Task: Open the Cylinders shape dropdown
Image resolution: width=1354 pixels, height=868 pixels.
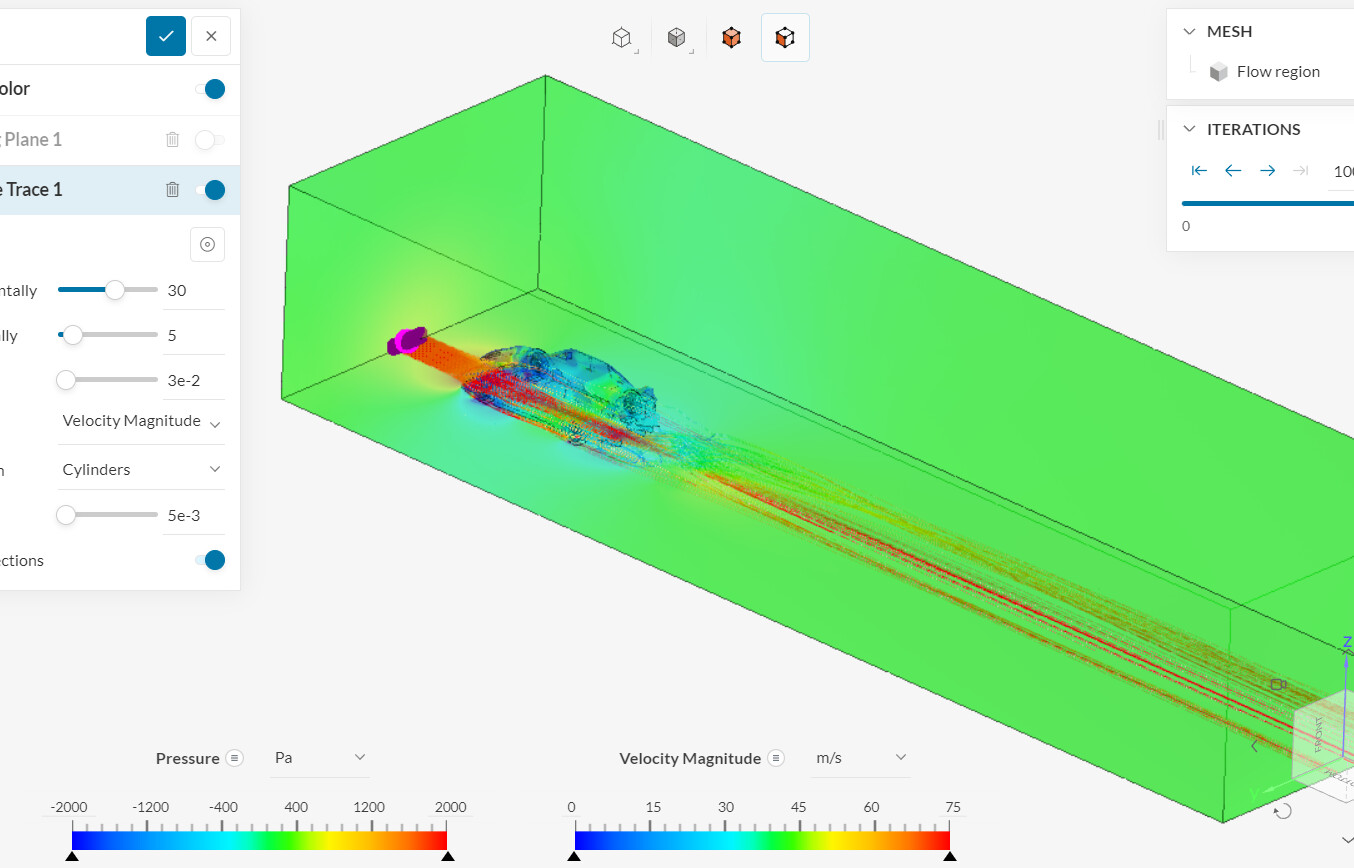Action: click(x=140, y=468)
